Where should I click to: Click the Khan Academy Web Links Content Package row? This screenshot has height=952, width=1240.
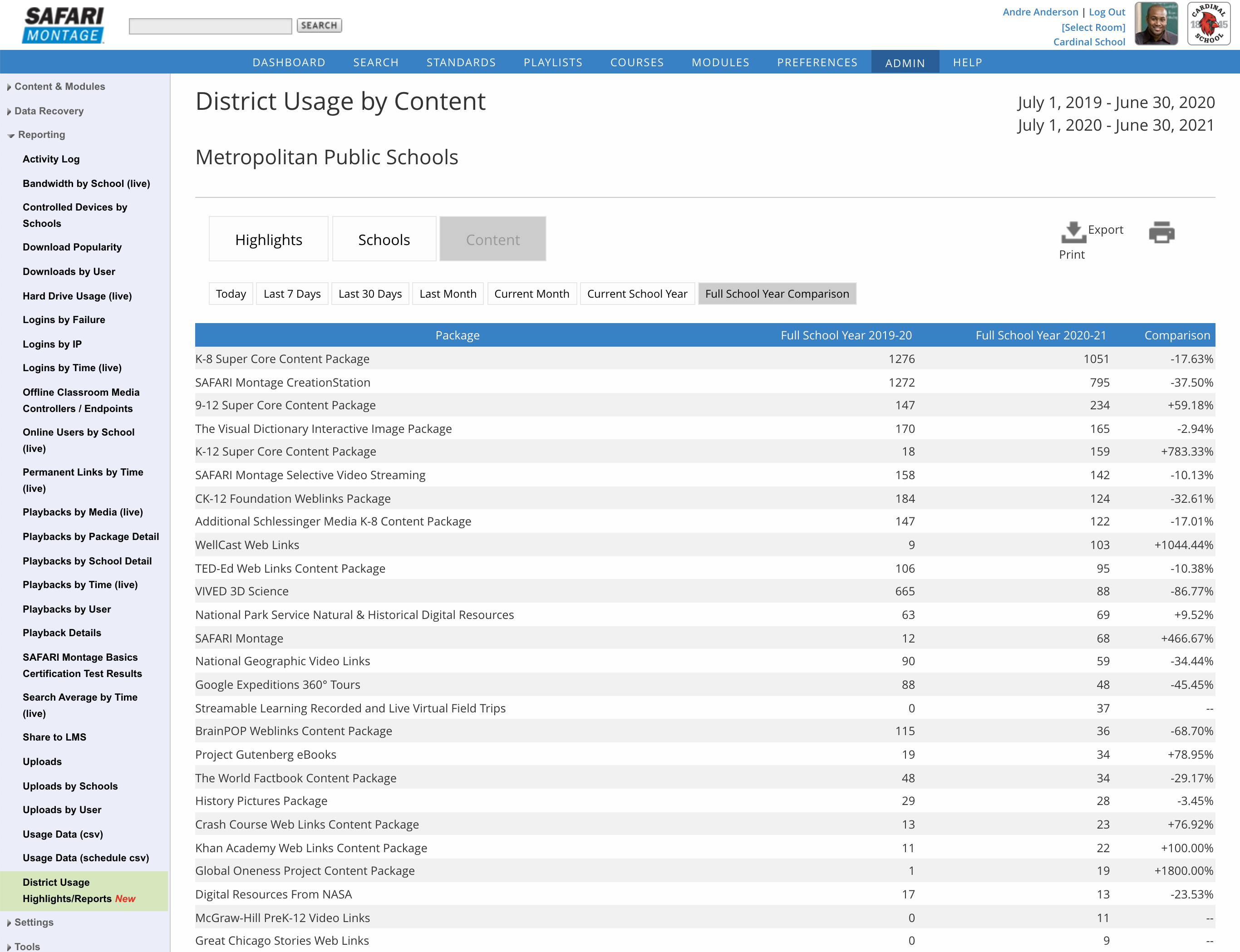(705, 848)
